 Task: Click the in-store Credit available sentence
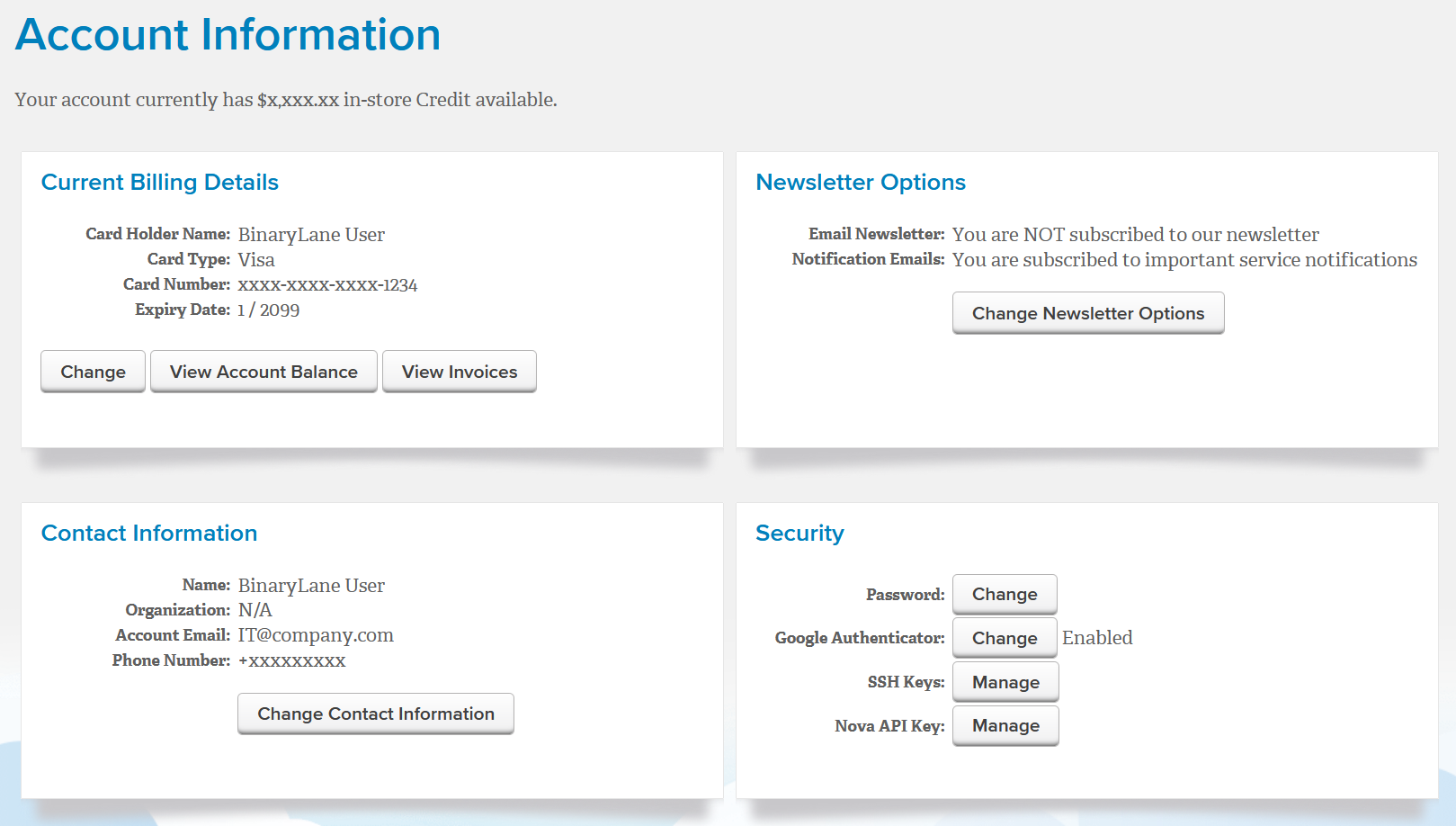tap(286, 100)
